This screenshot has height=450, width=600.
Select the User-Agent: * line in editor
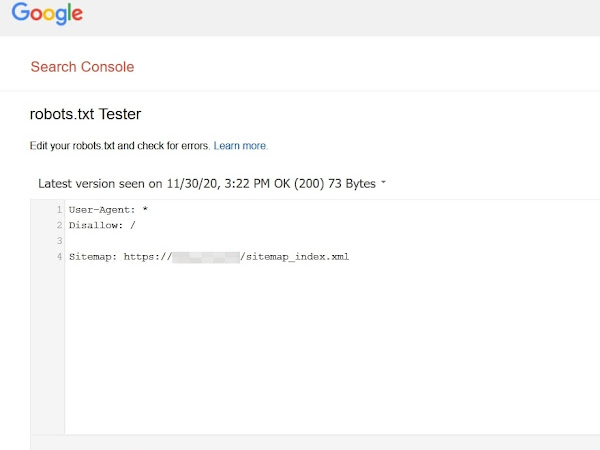[x=108, y=210]
